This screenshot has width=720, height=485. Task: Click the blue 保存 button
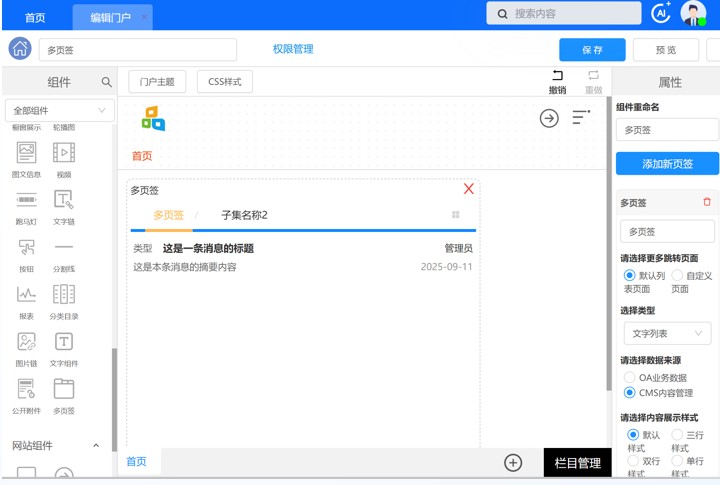[x=592, y=50]
